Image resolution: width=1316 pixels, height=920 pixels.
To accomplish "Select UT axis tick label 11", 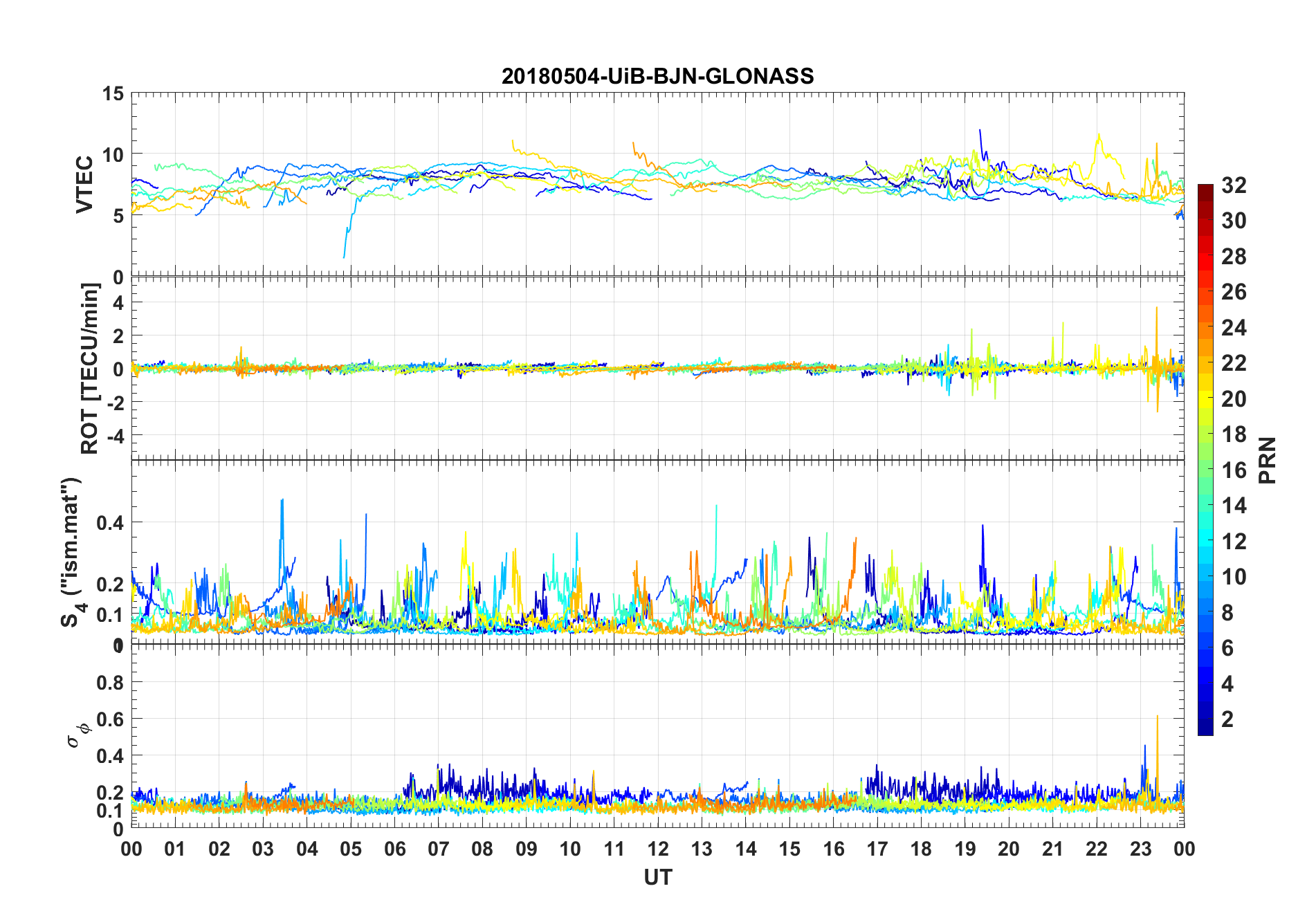I will (614, 849).
